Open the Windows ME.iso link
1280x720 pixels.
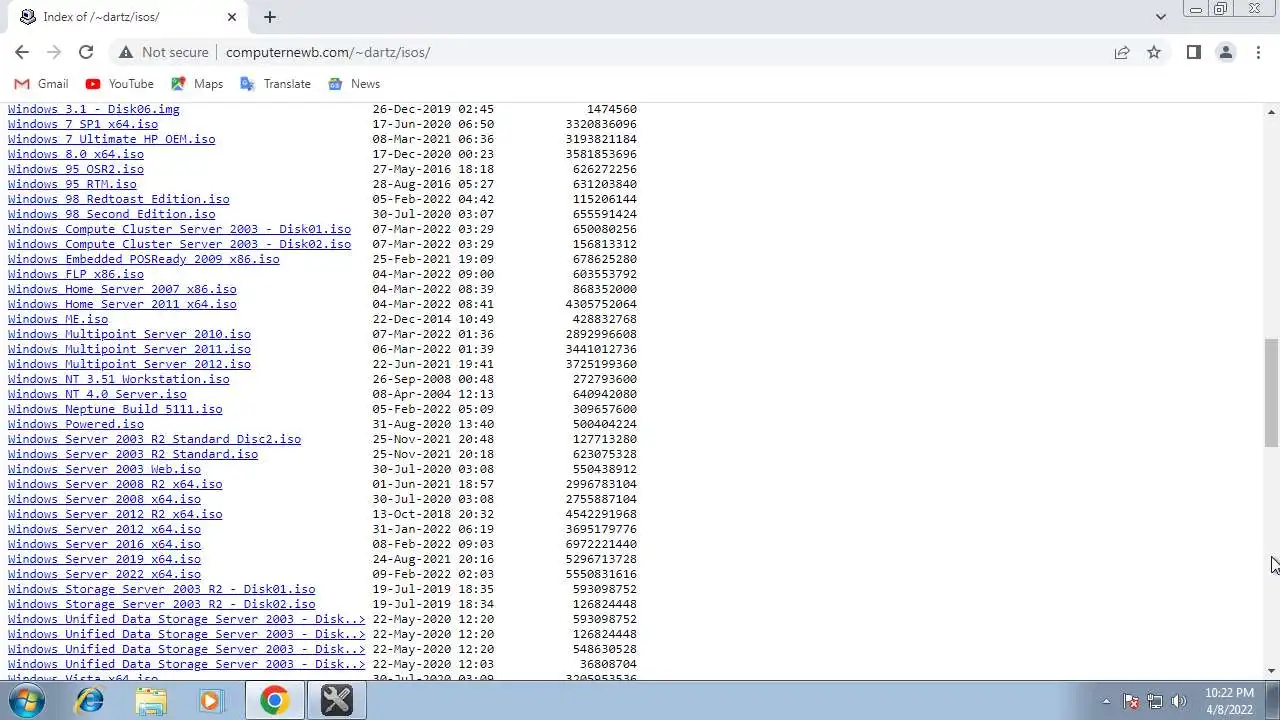point(58,319)
